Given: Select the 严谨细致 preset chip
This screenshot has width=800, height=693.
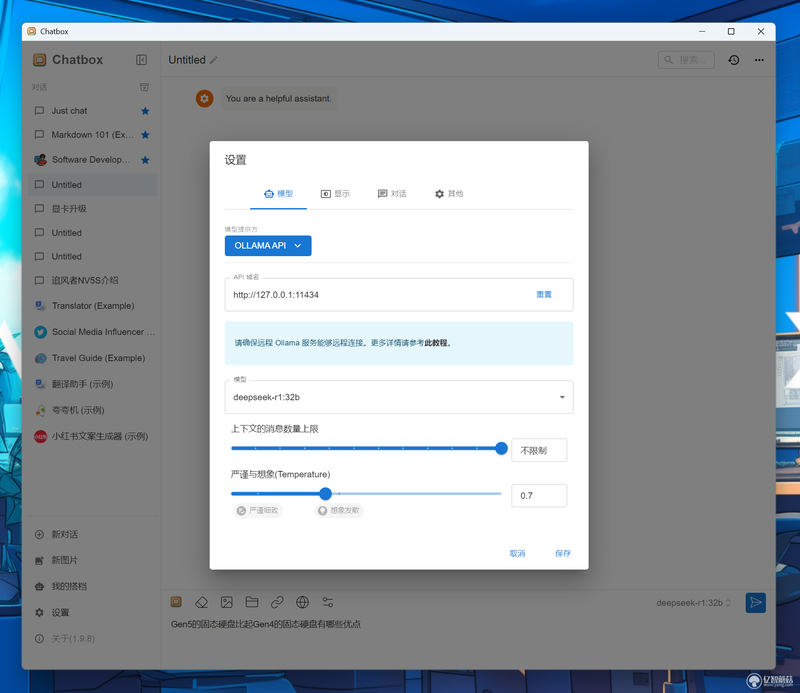Looking at the screenshot, I should click(x=258, y=510).
